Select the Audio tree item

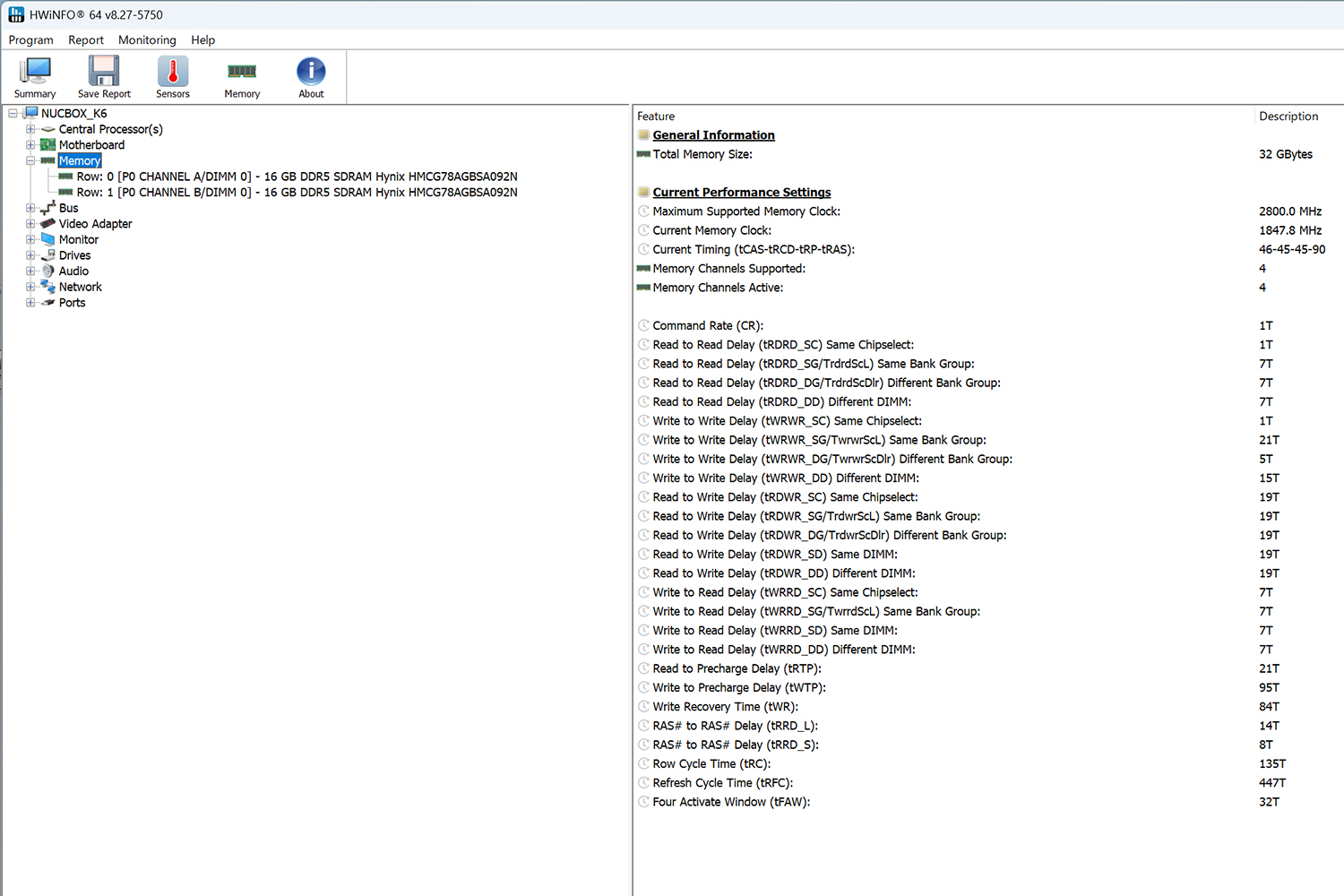[74, 271]
